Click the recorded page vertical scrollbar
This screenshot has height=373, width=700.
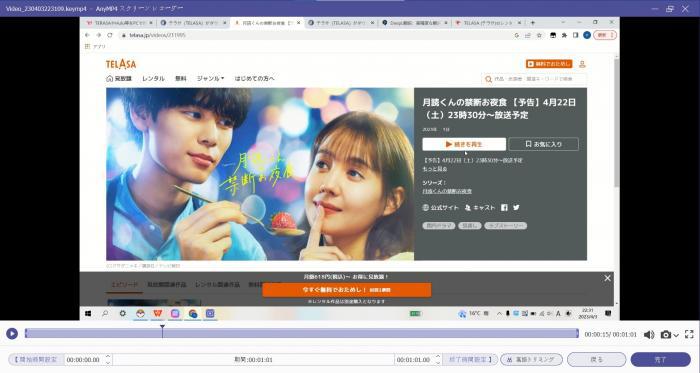point(617,123)
